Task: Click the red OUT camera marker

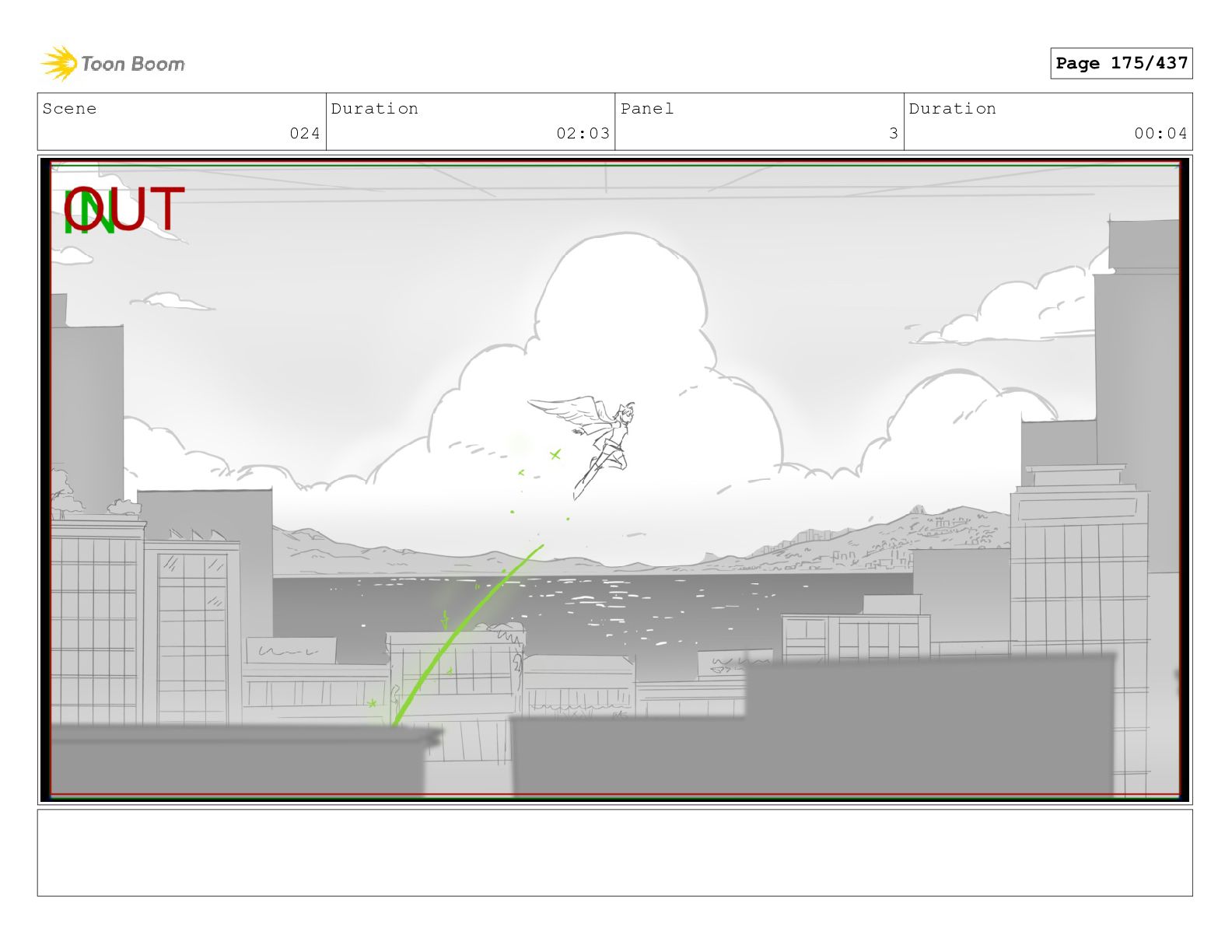Action: (x=124, y=208)
